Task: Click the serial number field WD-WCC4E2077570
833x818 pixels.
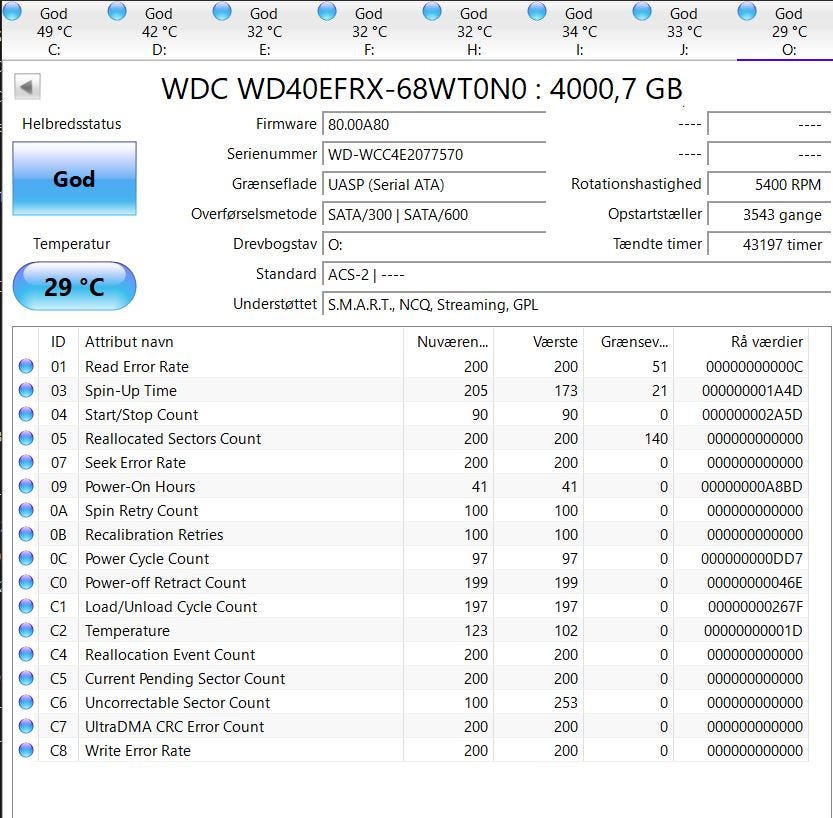Action: 434,154
